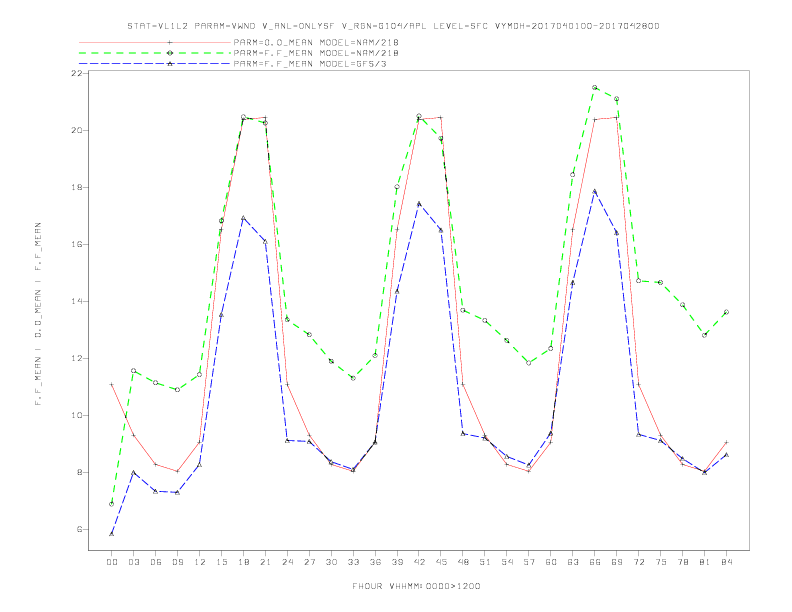Screen dimensions: 792x612
Task: Select the red O.O_MEAN NAM/218 legend label
Action: [x=316, y=42]
